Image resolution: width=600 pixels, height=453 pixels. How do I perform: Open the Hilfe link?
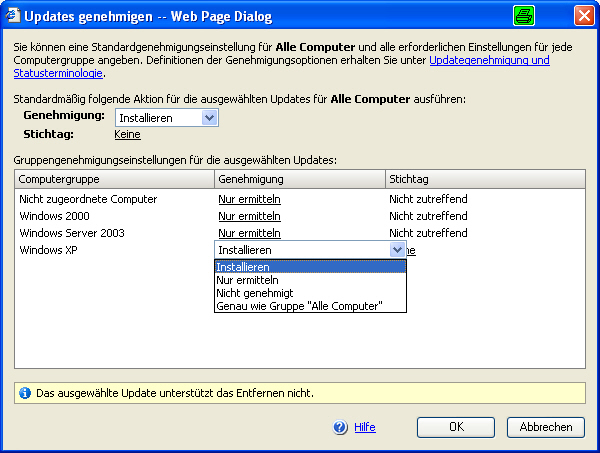tap(365, 427)
